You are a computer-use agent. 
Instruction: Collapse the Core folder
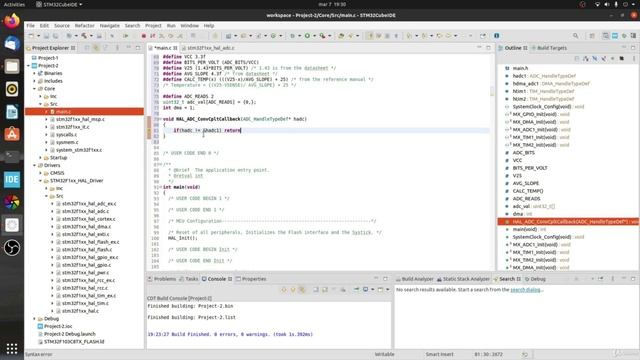pos(34,89)
